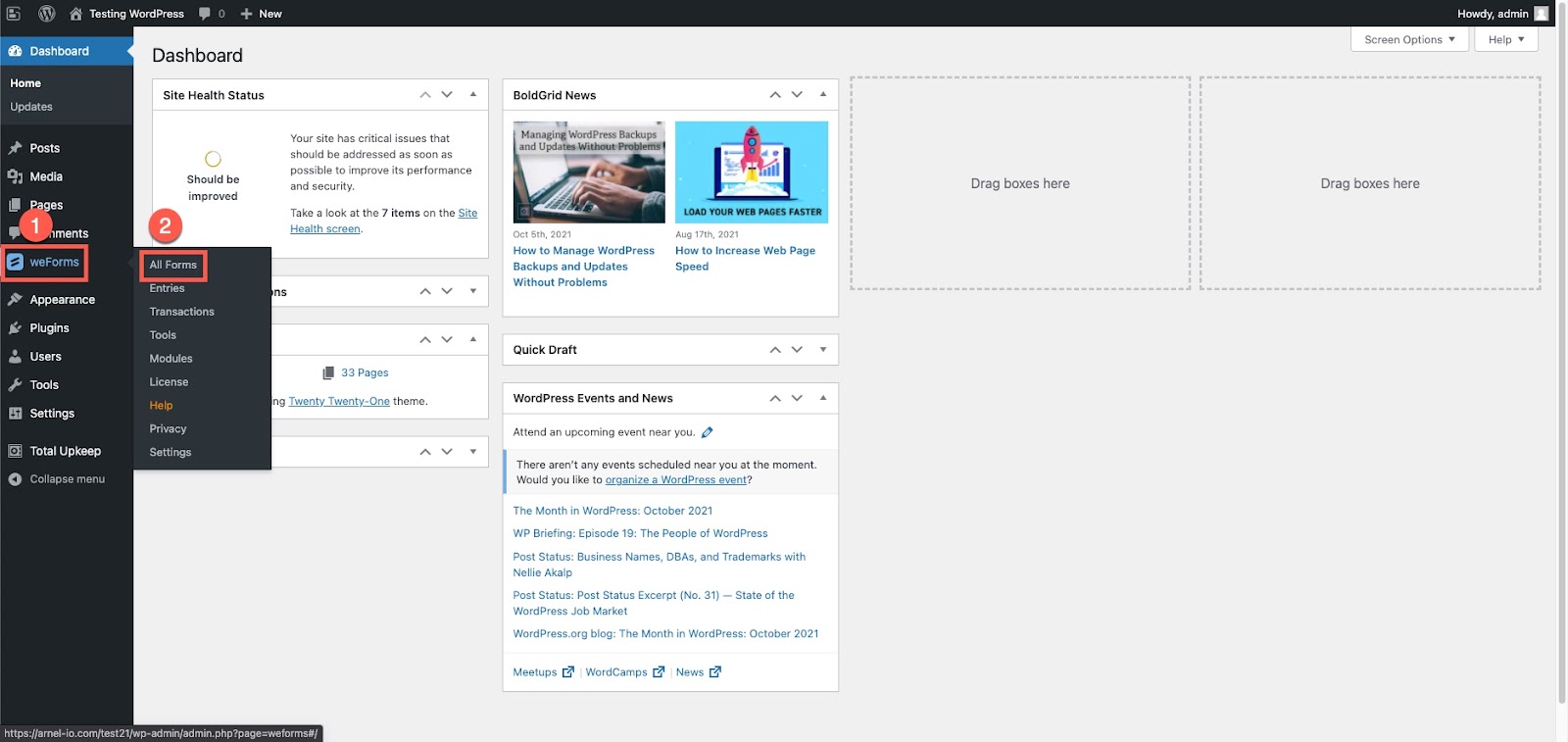Viewport: 1568px width, 742px height.
Task: Click the WordPress logo in admin bar
Action: [x=46, y=14]
